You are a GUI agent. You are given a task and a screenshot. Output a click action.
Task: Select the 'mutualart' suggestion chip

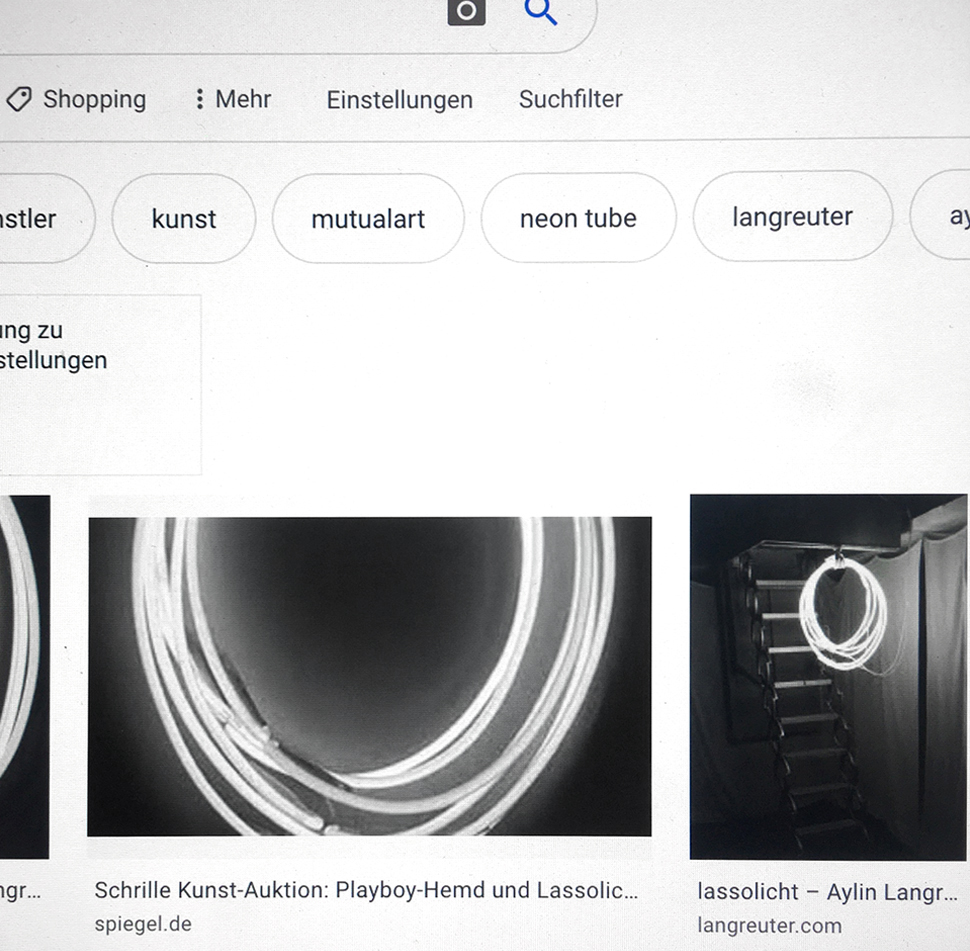coord(368,219)
